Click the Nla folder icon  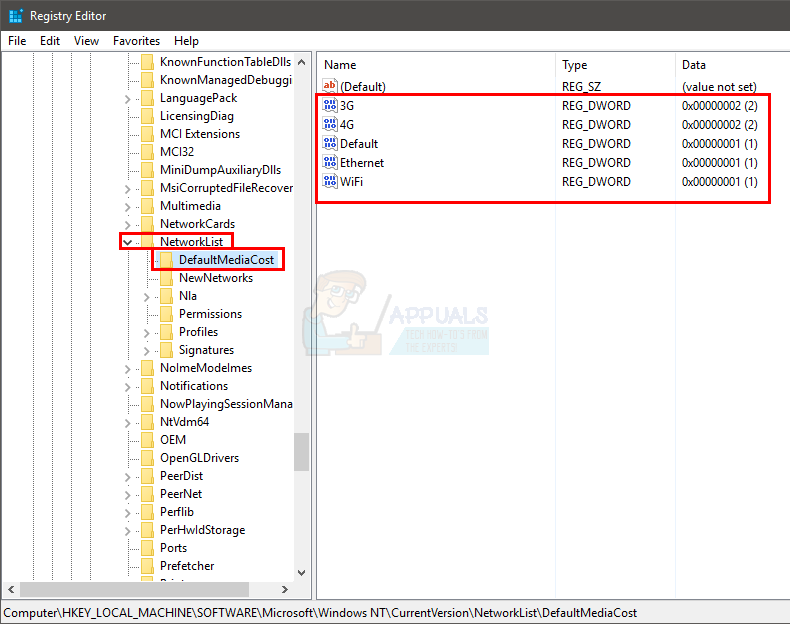coord(166,296)
